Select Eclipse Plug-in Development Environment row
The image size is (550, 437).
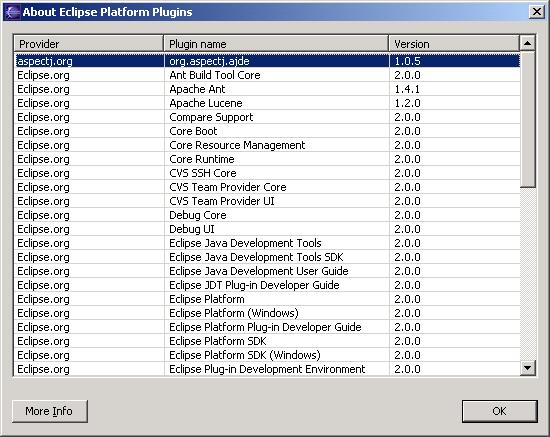pos(267,369)
